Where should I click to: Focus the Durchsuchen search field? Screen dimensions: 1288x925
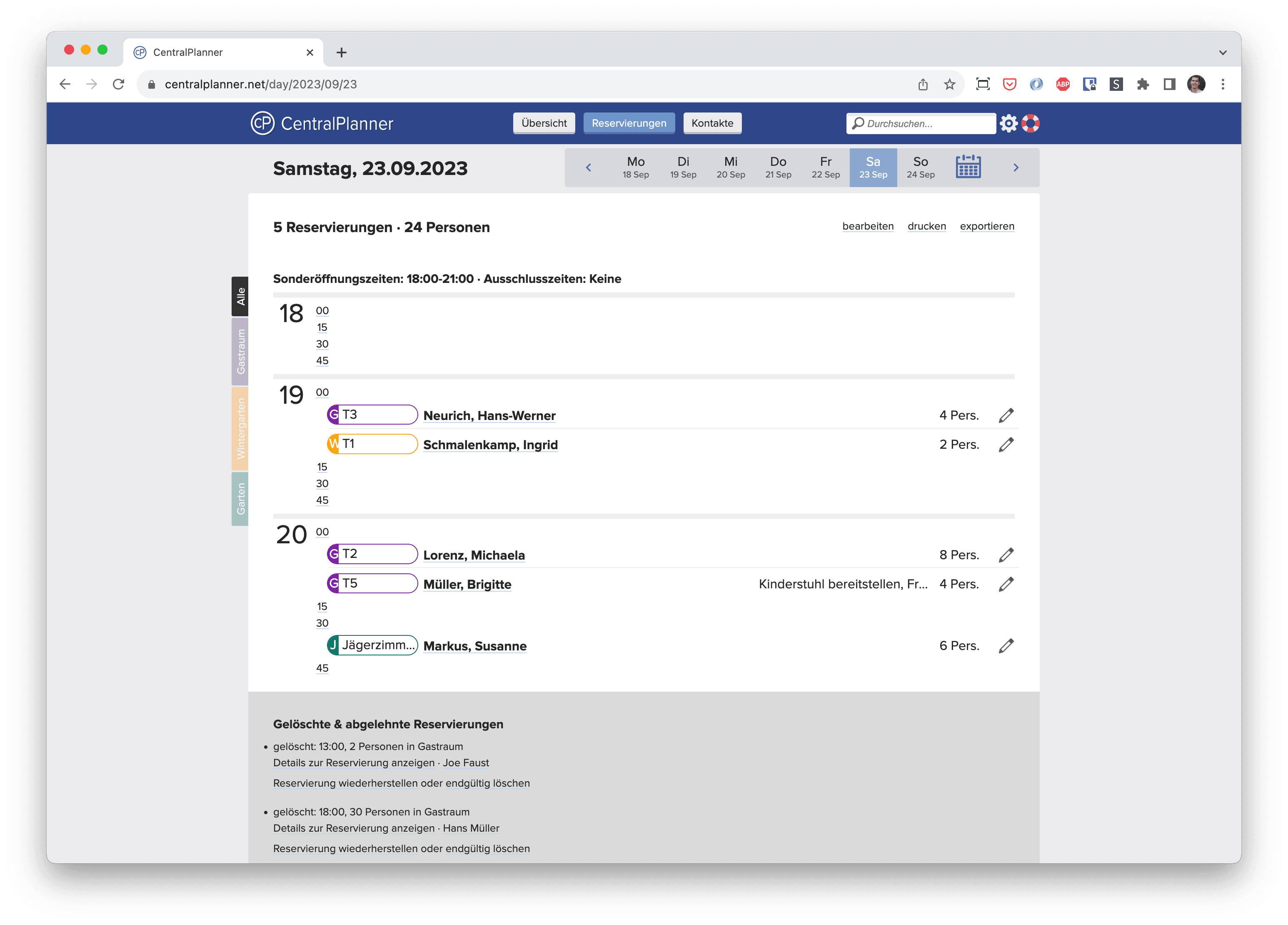(920, 123)
